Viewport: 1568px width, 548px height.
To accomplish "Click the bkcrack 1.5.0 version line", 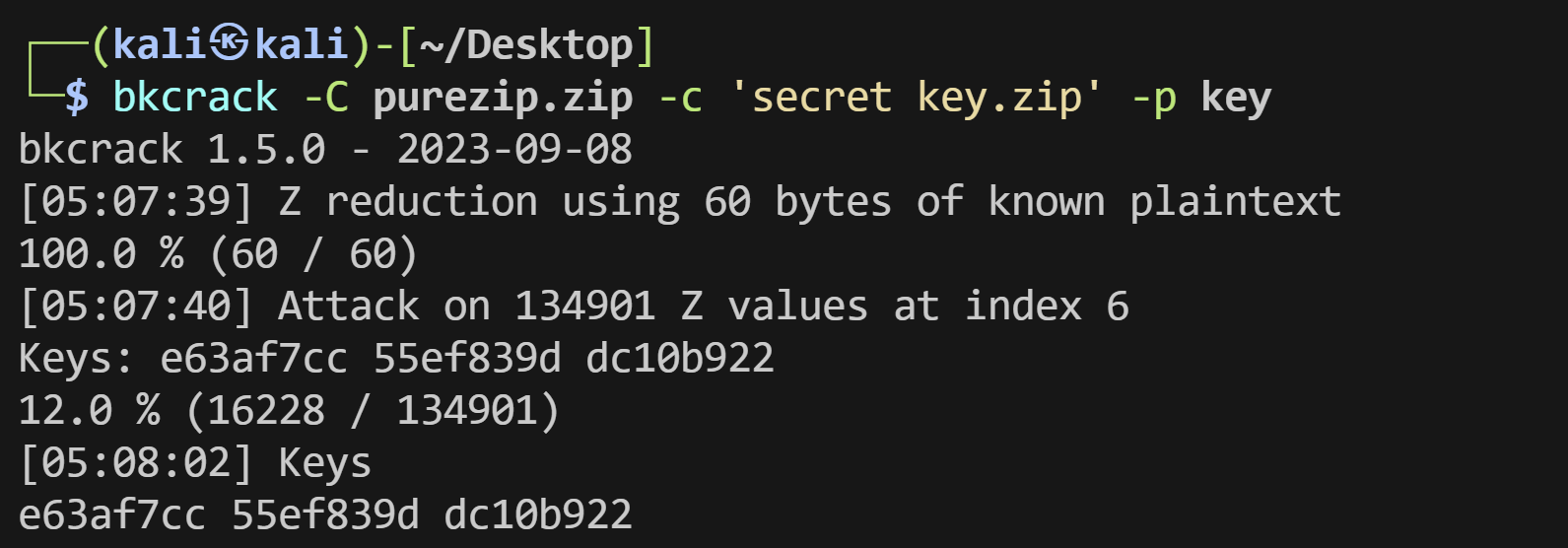I will 325,149.
